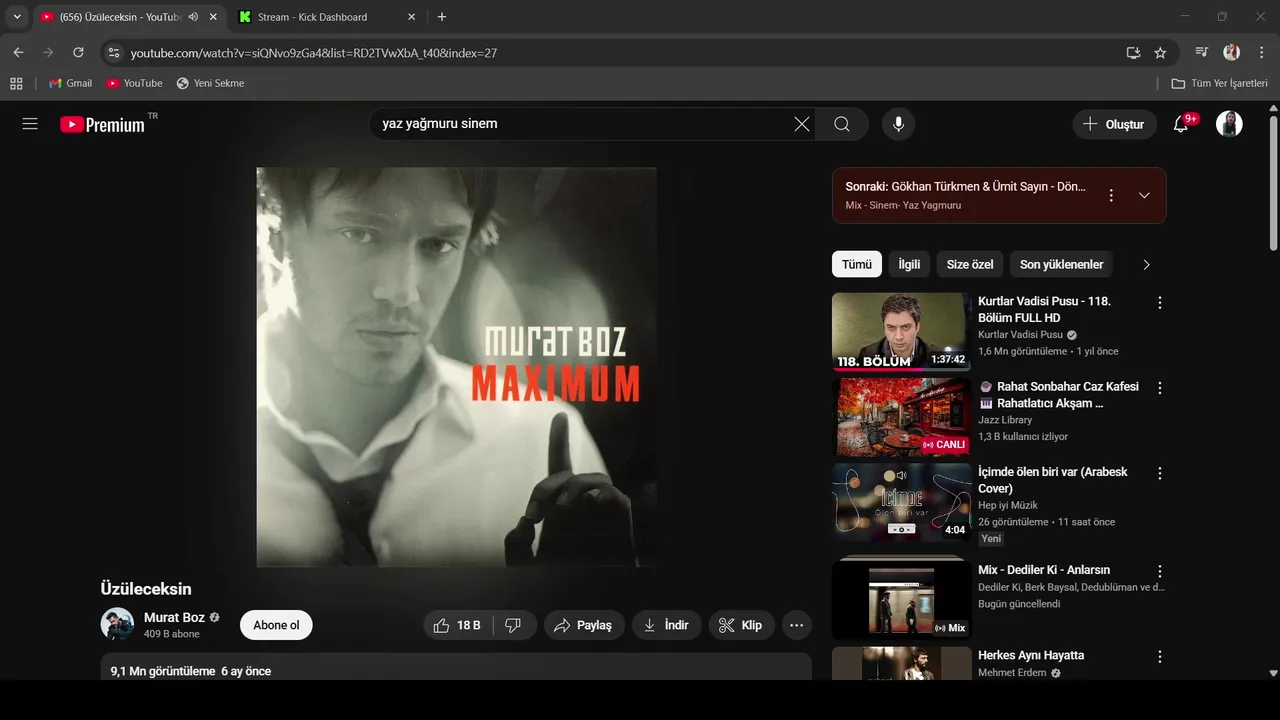Open playlist options three dots menu
The height and width of the screenshot is (720, 1280).
click(1111, 195)
